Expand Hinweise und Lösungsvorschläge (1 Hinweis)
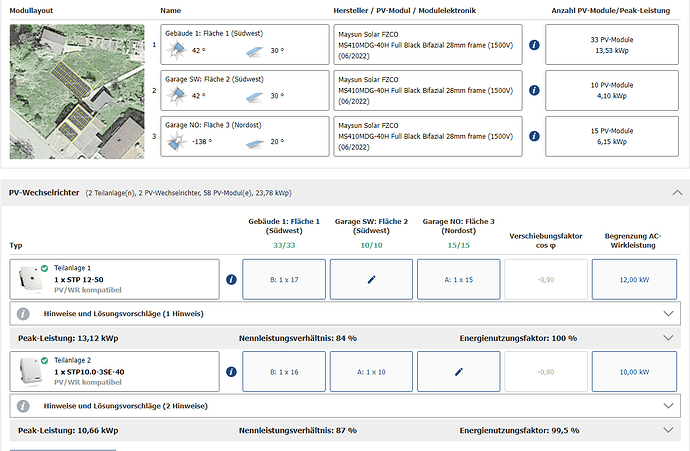 (x=668, y=314)
